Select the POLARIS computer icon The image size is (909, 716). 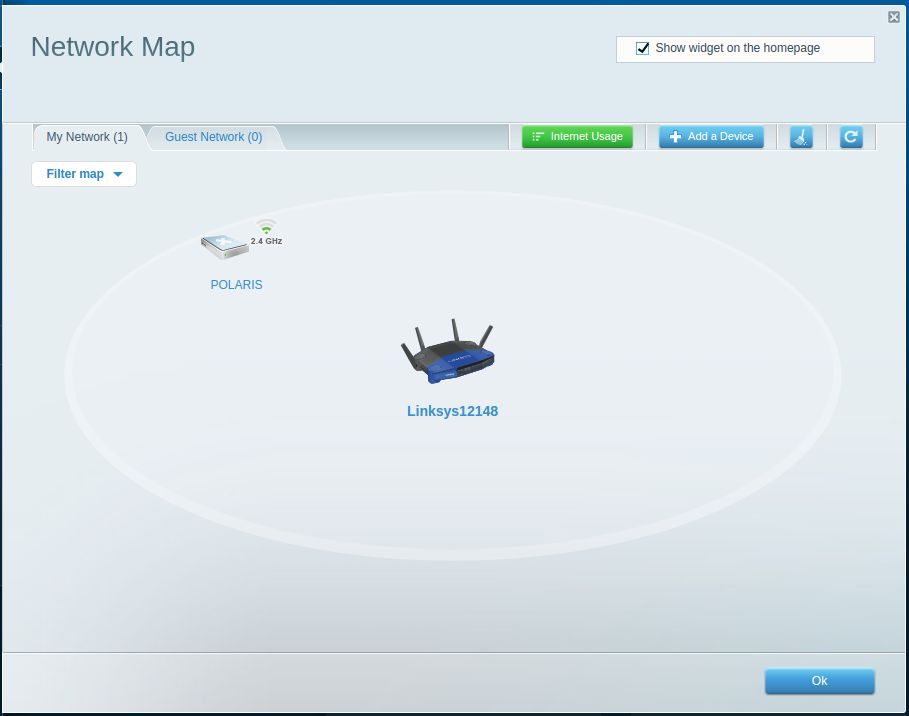[223, 243]
